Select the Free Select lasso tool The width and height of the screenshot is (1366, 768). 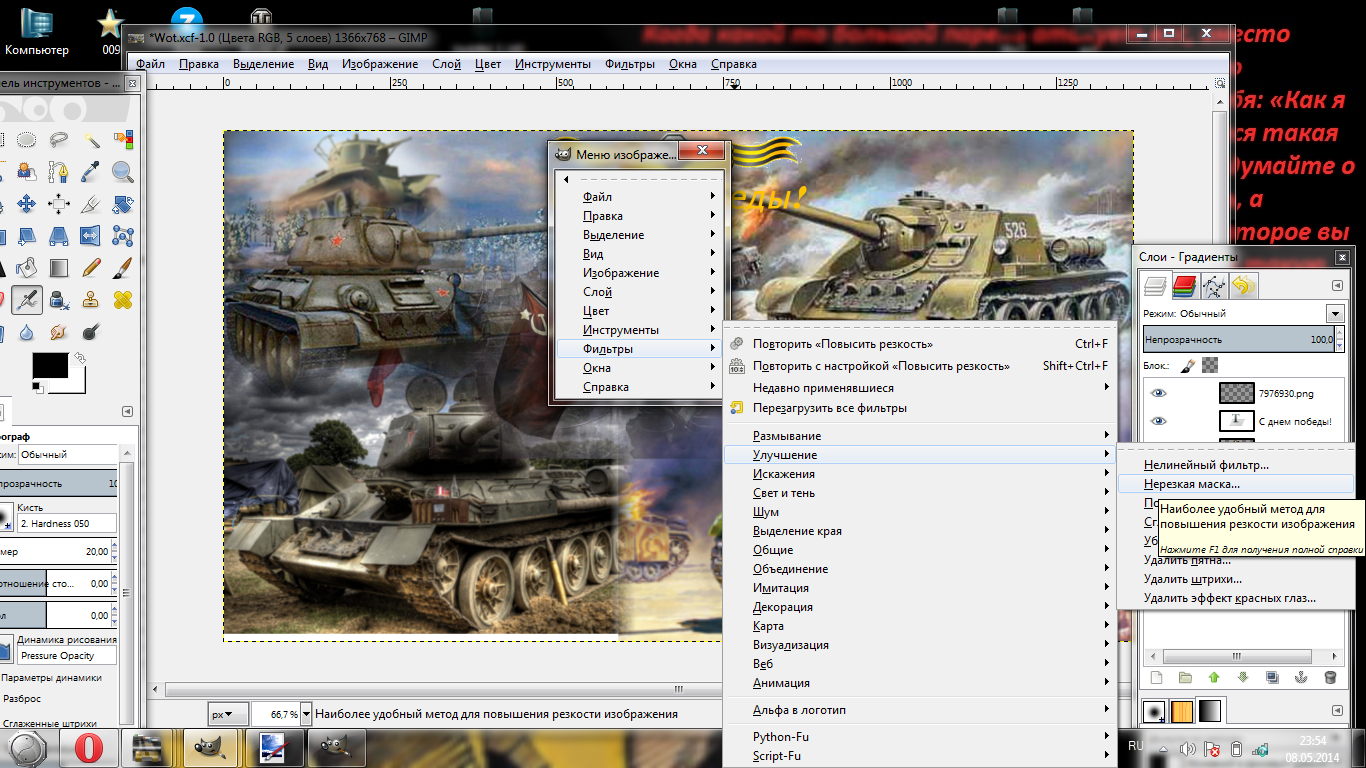tap(58, 138)
